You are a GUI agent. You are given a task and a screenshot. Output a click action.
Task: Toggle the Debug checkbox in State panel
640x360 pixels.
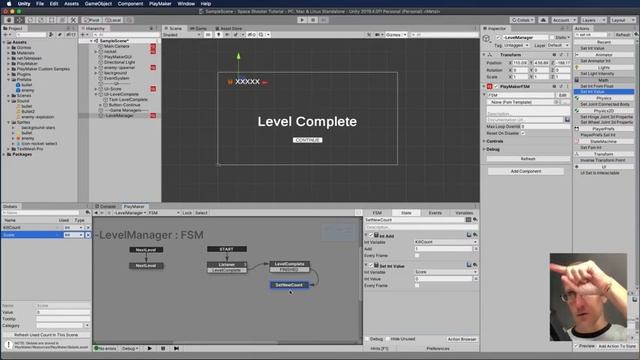point(367,339)
